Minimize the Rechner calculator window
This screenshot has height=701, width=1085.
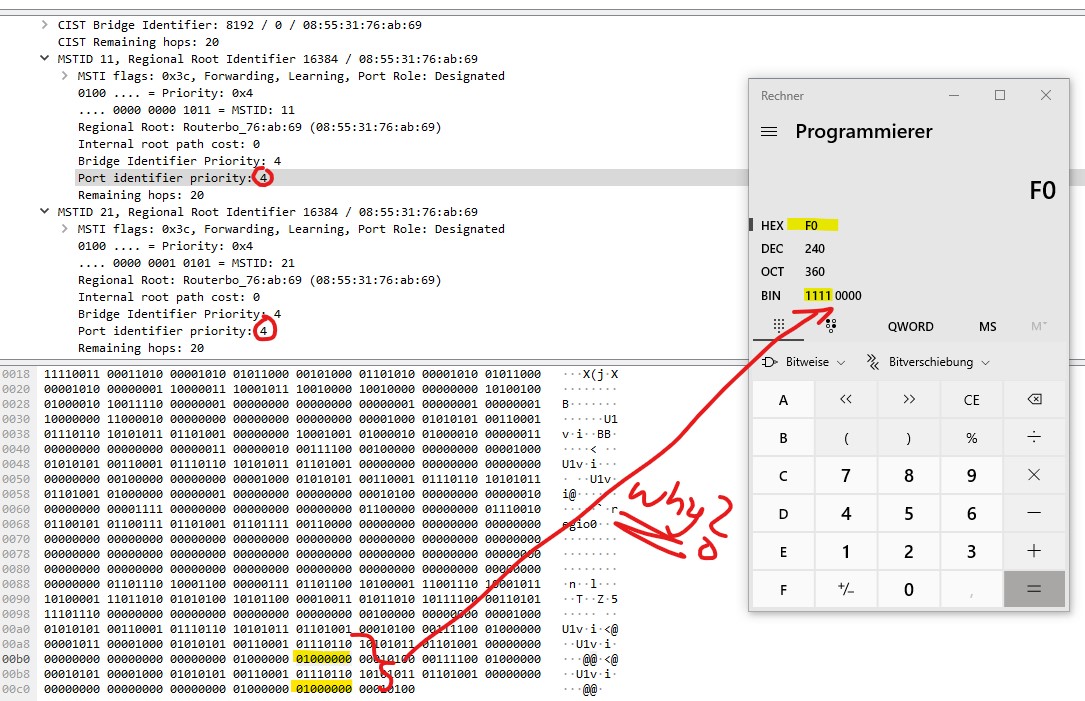tap(954, 95)
